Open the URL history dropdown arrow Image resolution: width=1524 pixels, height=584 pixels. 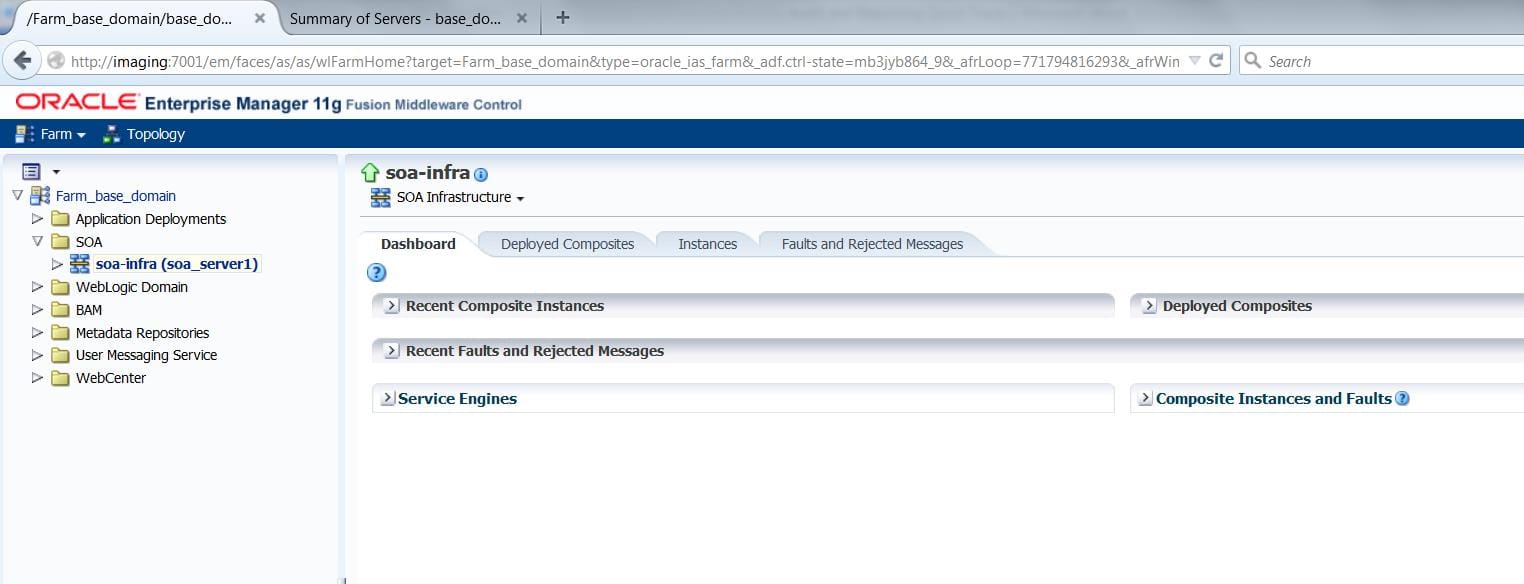pos(1194,61)
